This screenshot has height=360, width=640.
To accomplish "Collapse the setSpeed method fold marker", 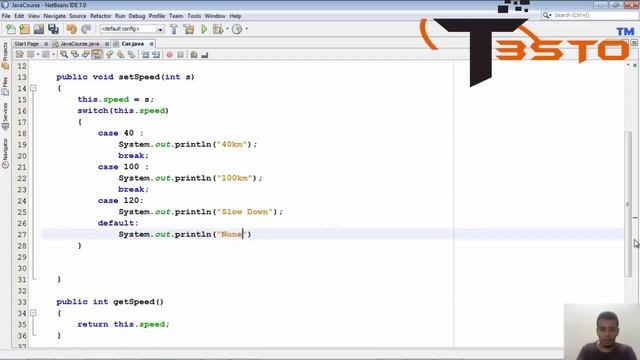I will pyautogui.click(x=33, y=88).
